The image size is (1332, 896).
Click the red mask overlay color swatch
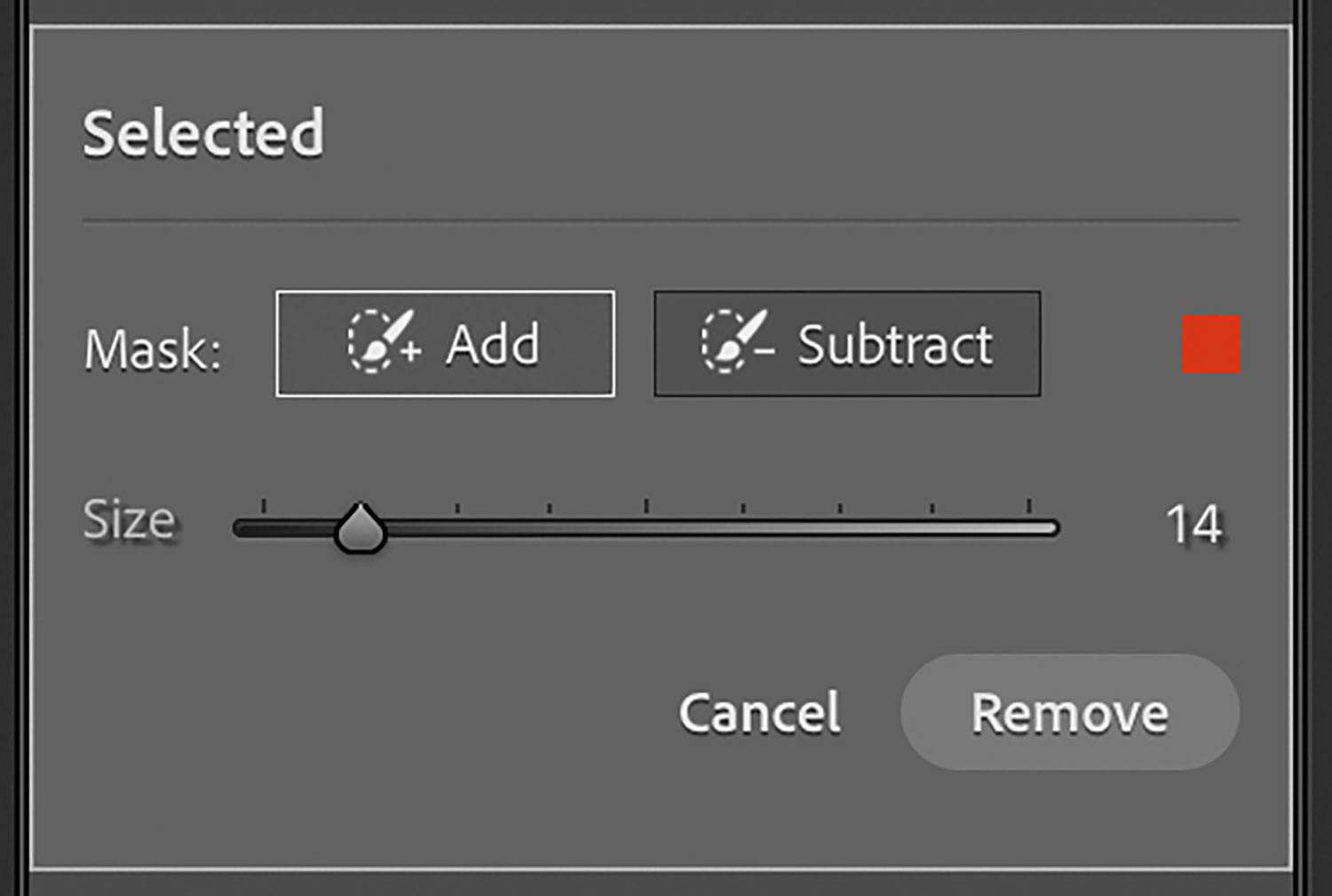click(x=1210, y=344)
